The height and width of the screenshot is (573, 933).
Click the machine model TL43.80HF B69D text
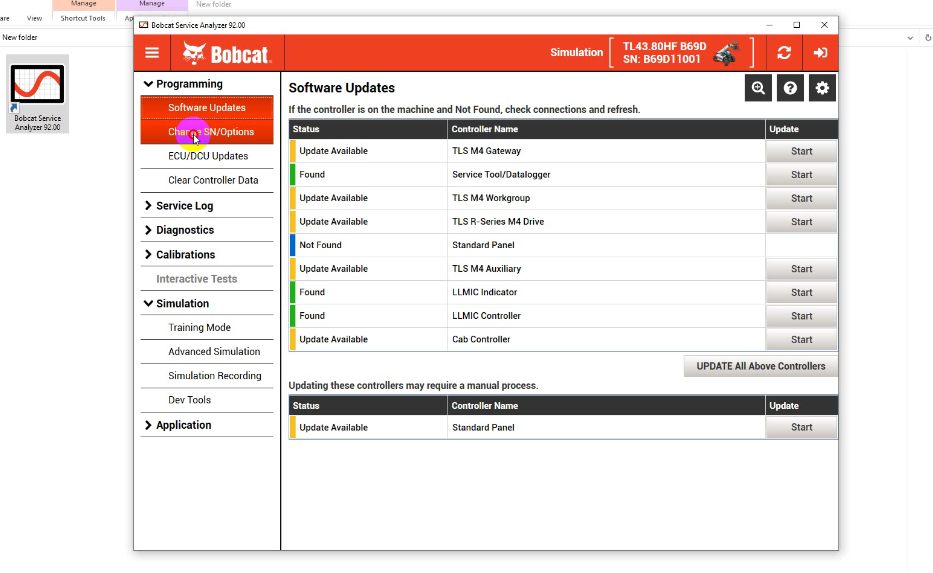(x=664, y=46)
